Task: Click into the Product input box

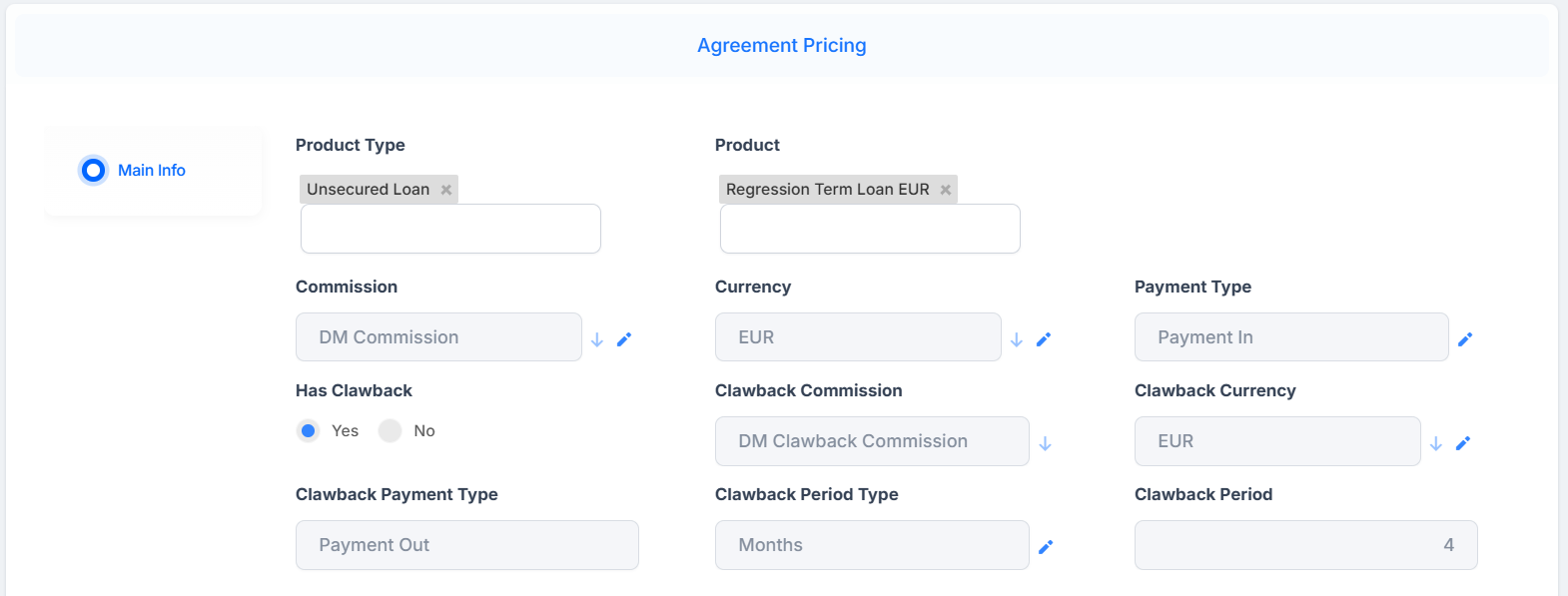Action: 870,229
